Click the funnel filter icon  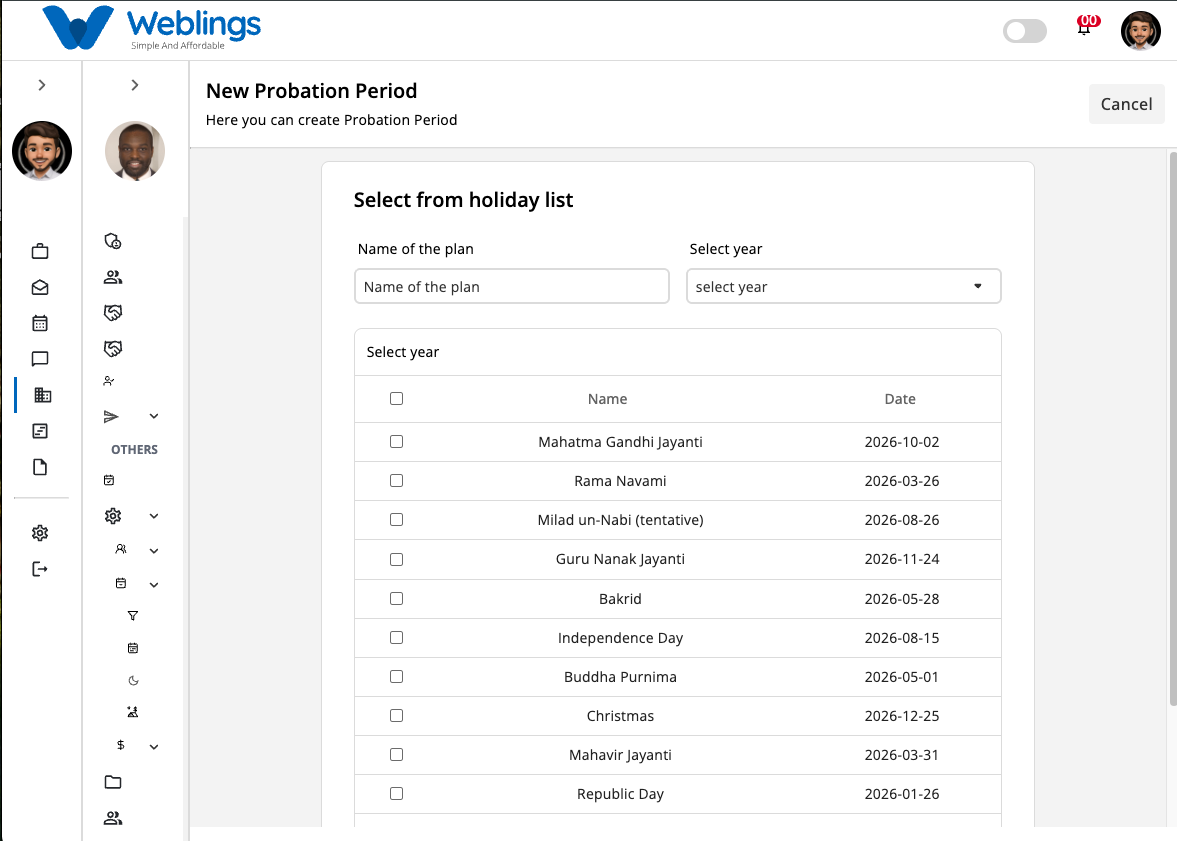133,616
